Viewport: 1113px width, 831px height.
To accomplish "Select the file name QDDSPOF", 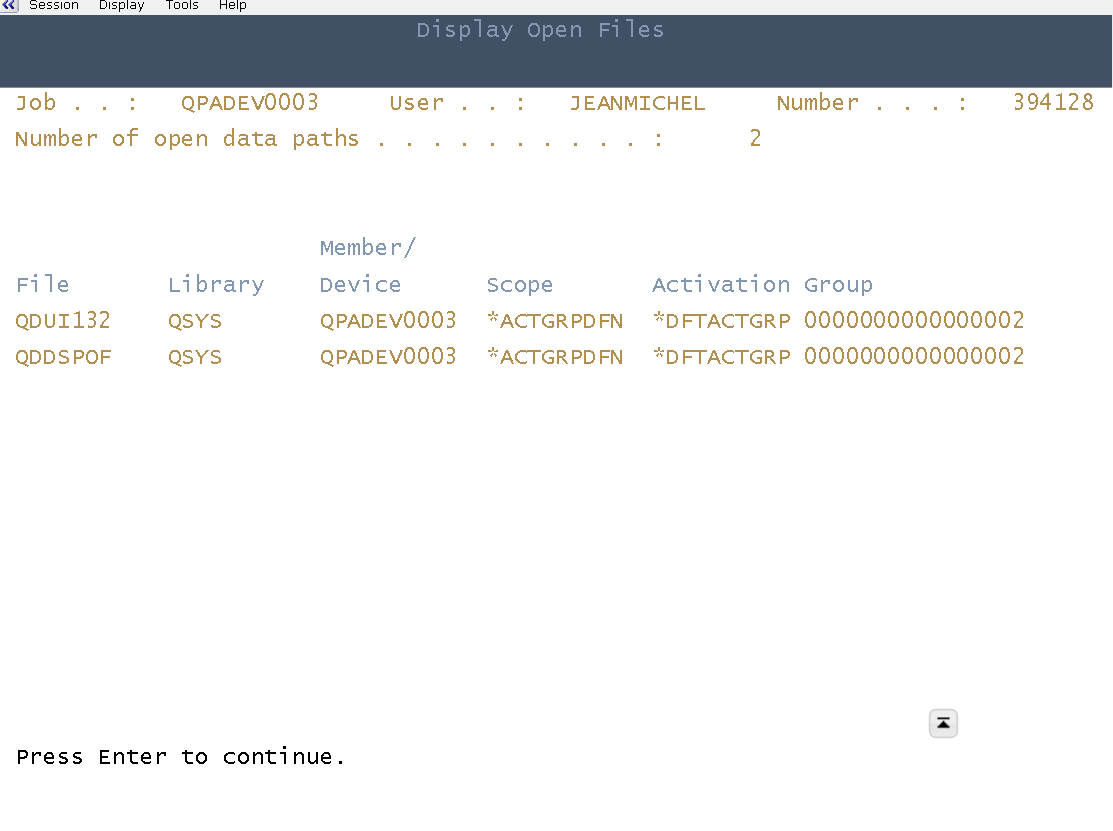I will pos(63,356).
